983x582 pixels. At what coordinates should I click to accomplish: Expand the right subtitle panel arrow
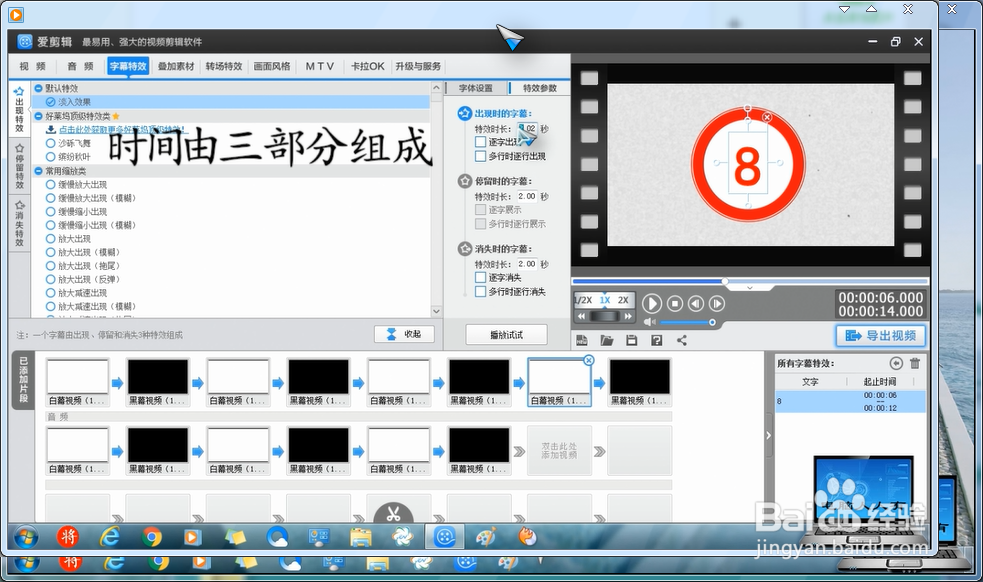click(x=769, y=435)
